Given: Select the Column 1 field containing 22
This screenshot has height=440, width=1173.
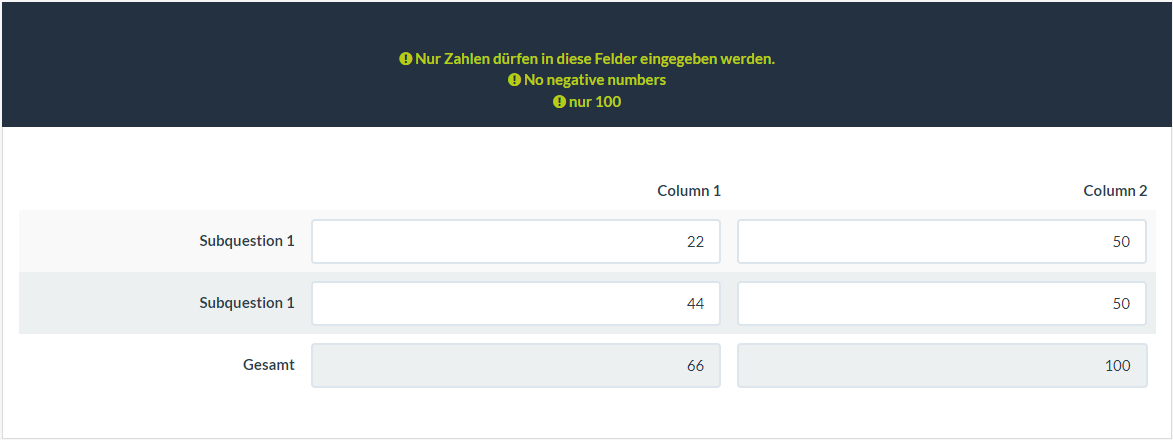Looking at the screenshot, I should click(x=515, y=242).
